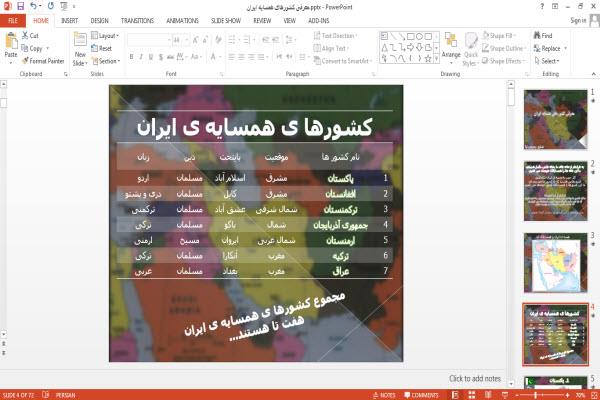Viewport: 600px width, 400px height.
Task: Click zoom in plus button
Action: pos(567,395)
